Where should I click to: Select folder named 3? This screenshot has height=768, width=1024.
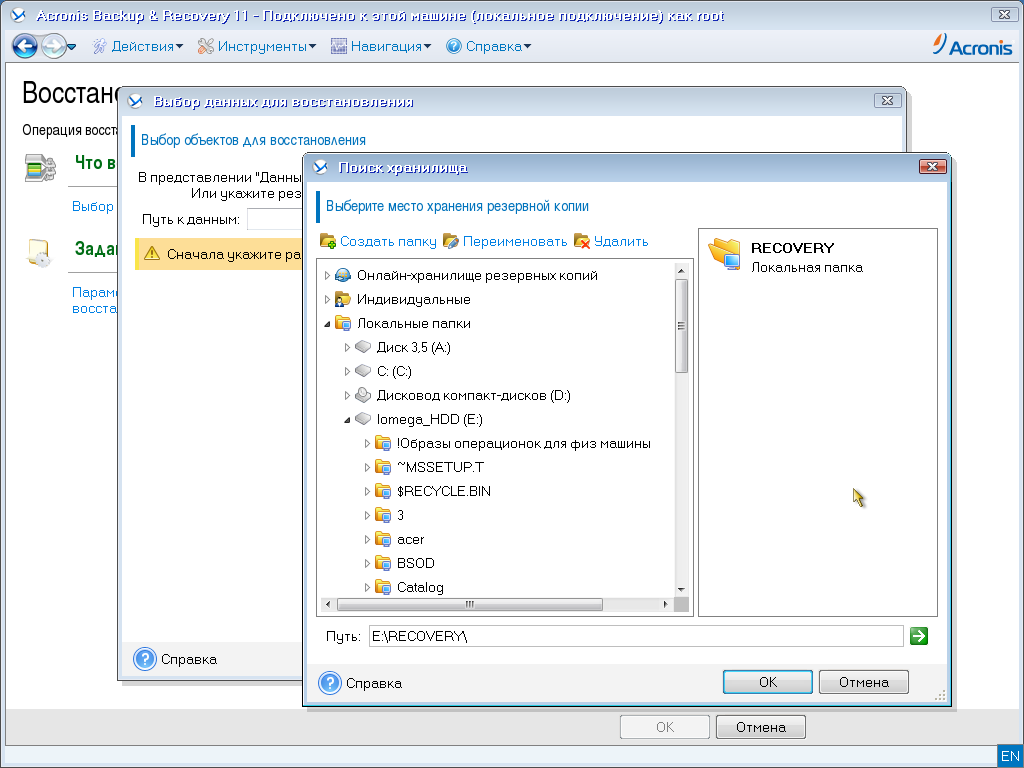tap(400, 515)
